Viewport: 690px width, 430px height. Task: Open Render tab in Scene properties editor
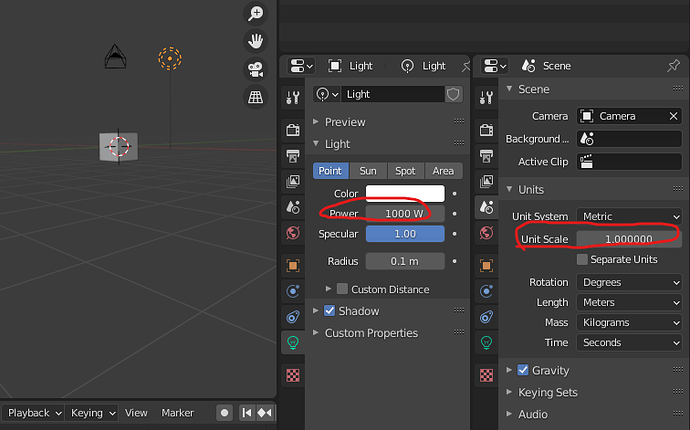point(486,130)
